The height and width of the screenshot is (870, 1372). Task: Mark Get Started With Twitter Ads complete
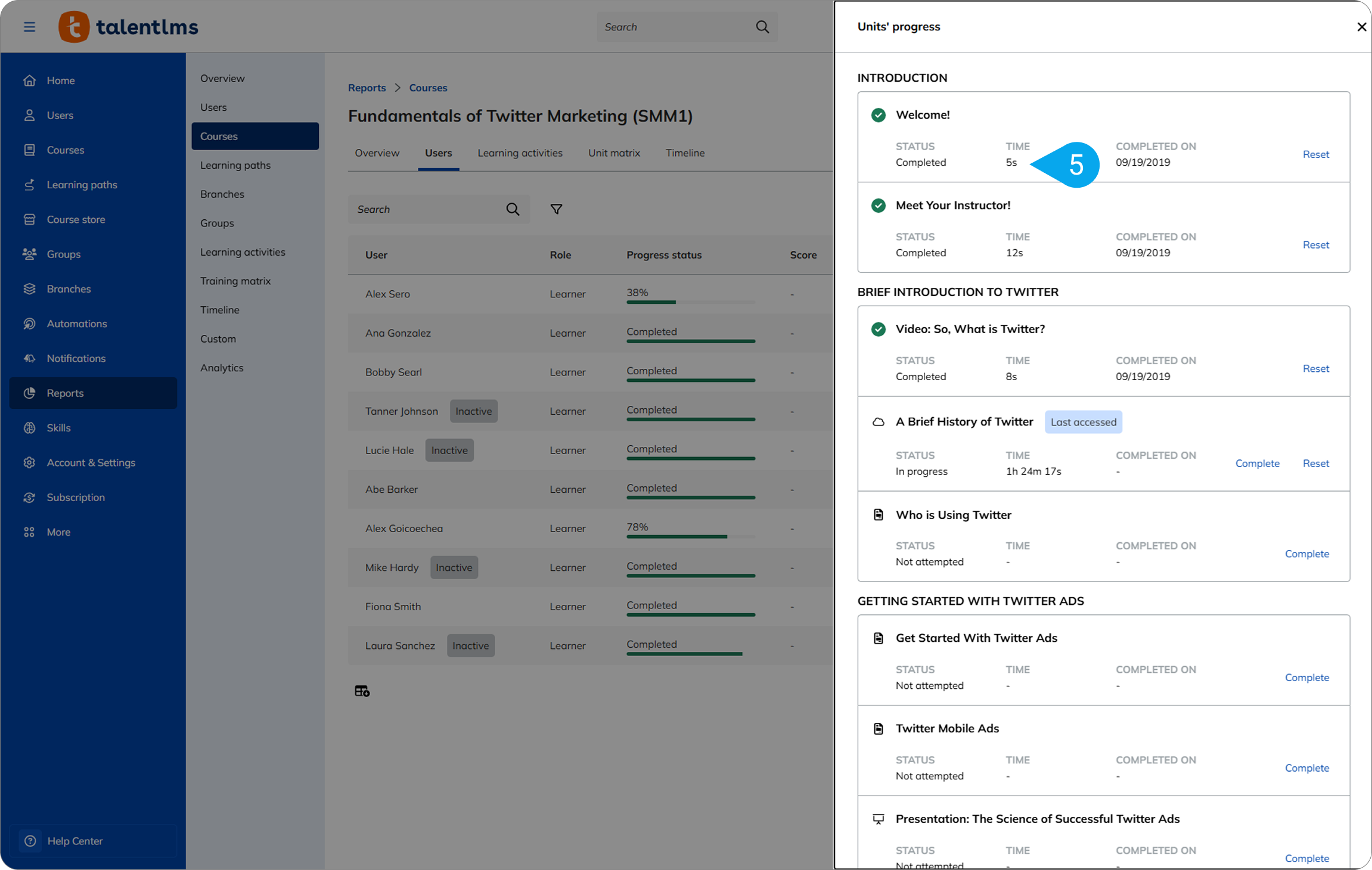pos(1306,678)
